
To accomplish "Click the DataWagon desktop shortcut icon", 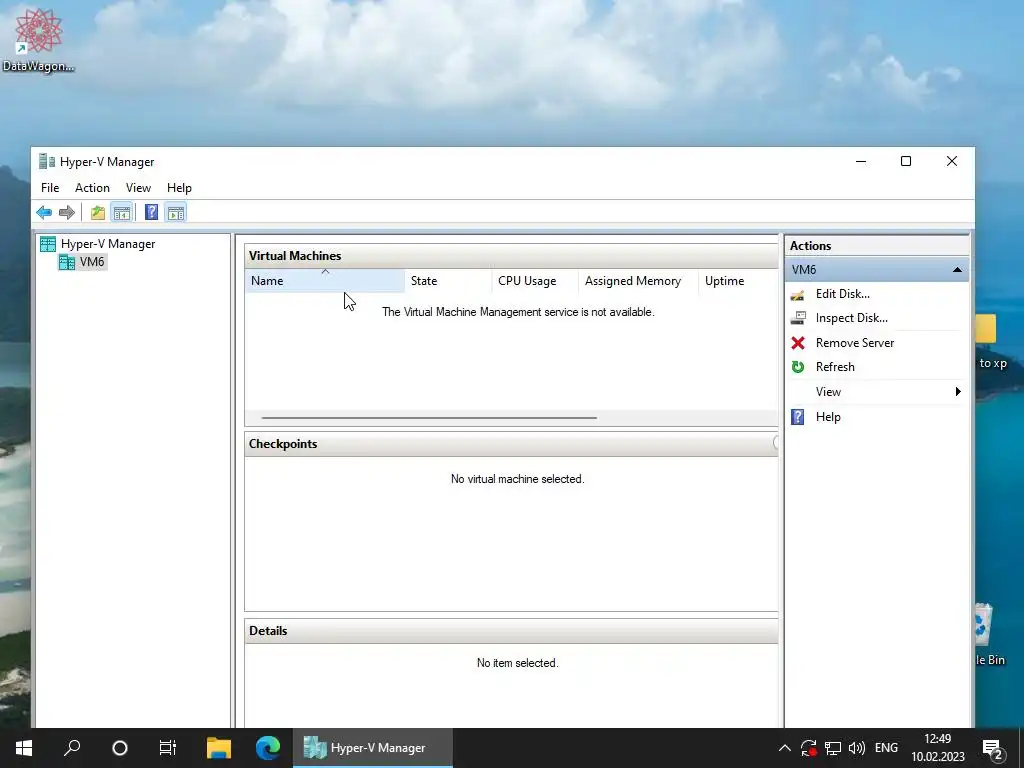I will (x=38, y=38).
